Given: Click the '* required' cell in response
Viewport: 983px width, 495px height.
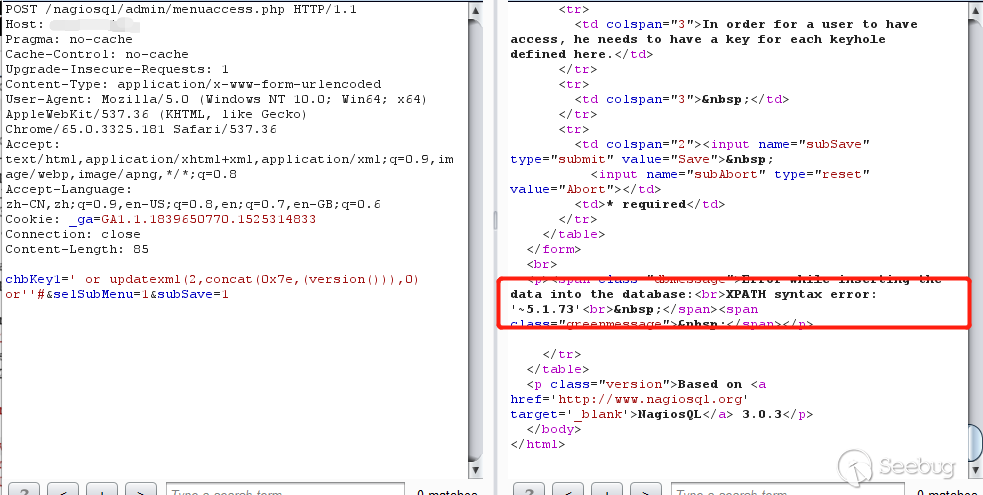Looking at the screenshot, I should pyautogui.click(x=649, y=204).
